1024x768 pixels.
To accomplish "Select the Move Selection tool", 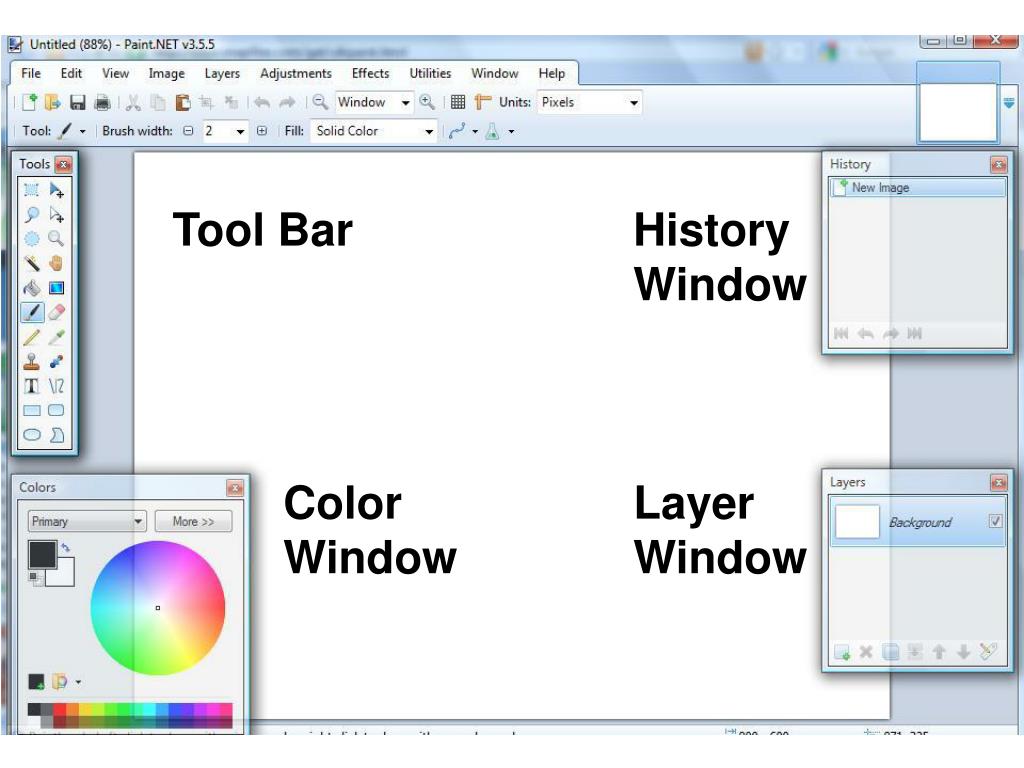I will (x=57, y=215).
